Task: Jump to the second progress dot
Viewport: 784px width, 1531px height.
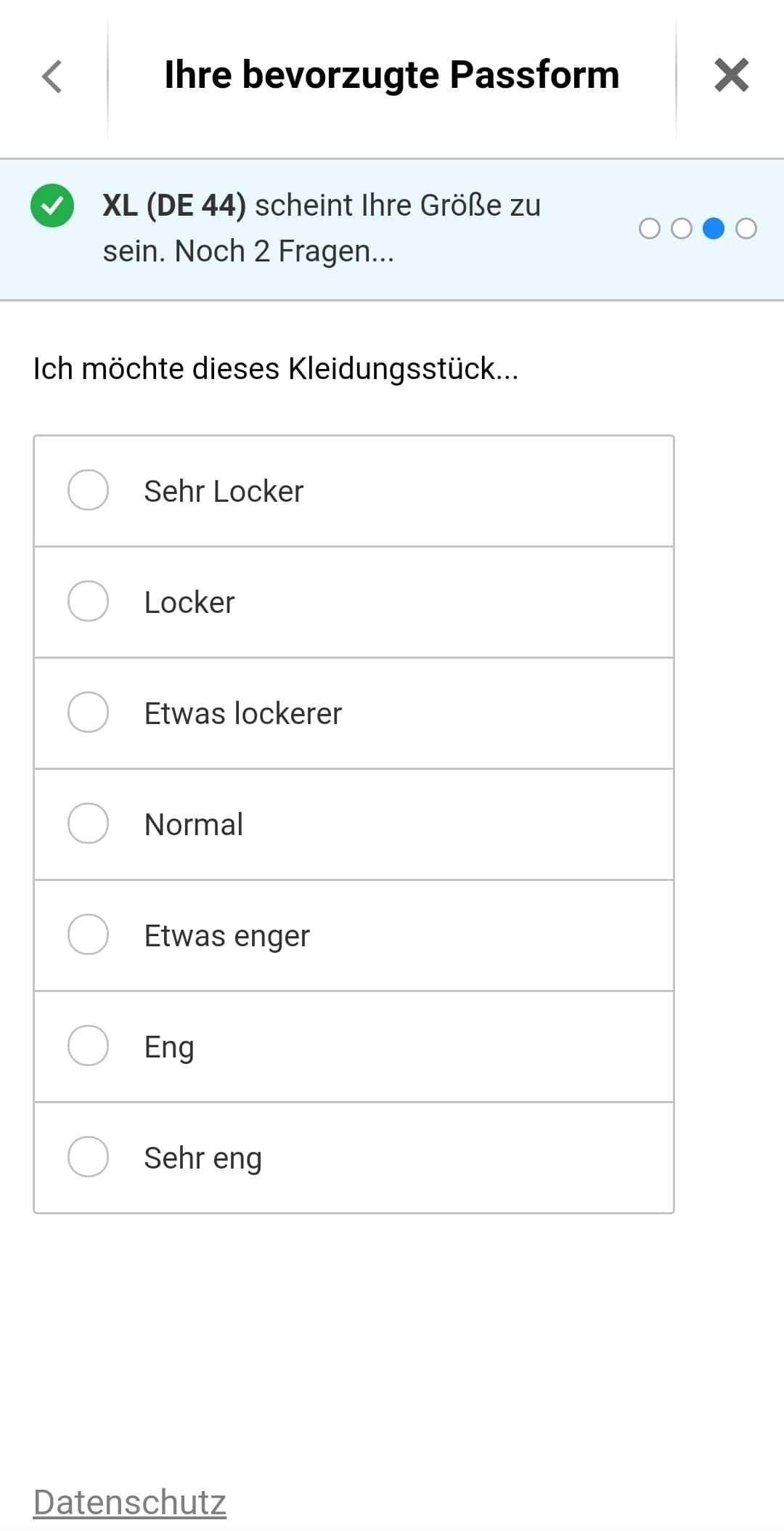Action: 682,229
